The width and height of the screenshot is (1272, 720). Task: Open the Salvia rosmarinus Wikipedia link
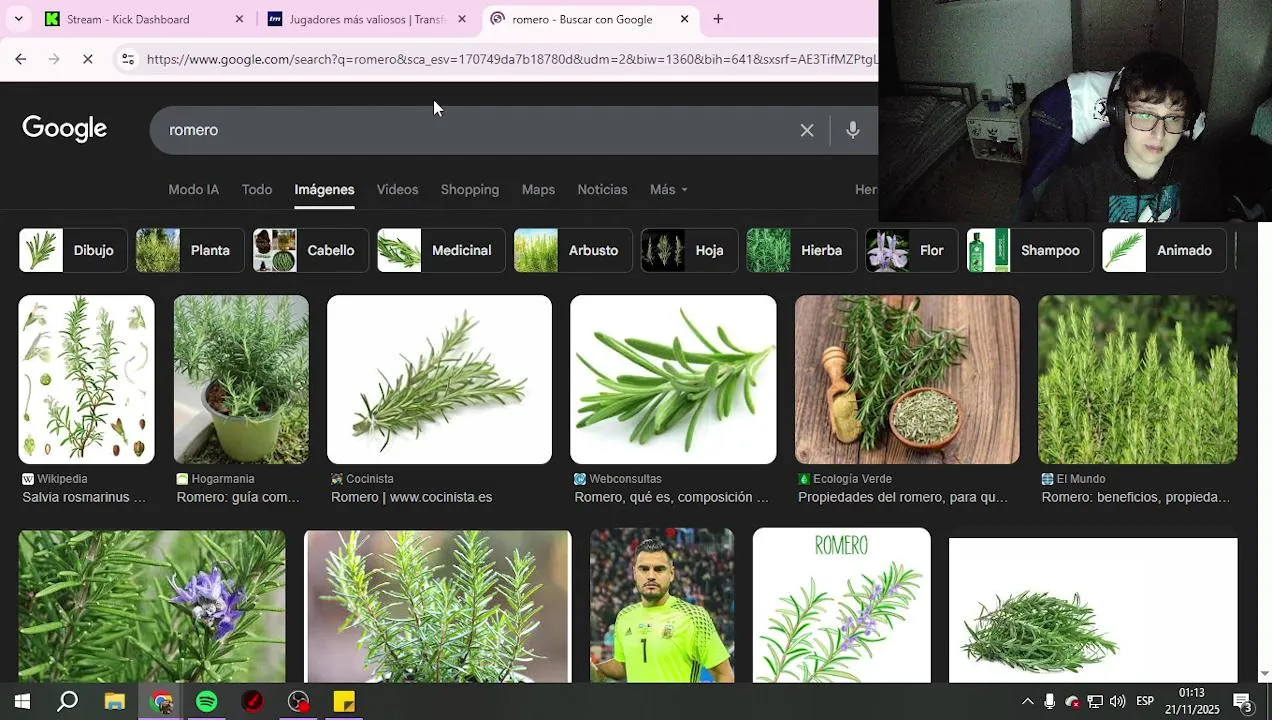point(86,497)
